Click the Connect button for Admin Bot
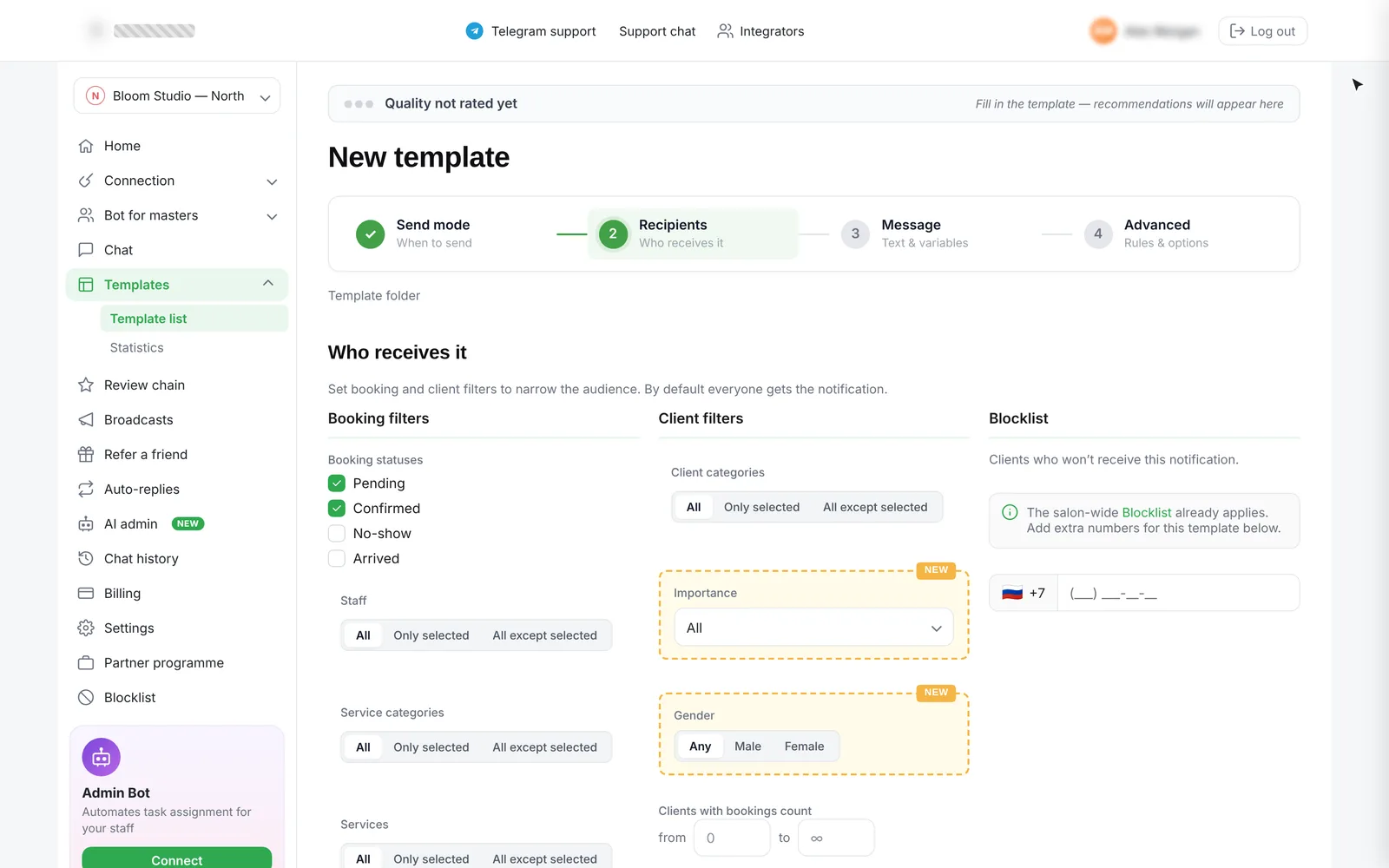This screenshot has height=868, width=1389. (x=177, y=859)
